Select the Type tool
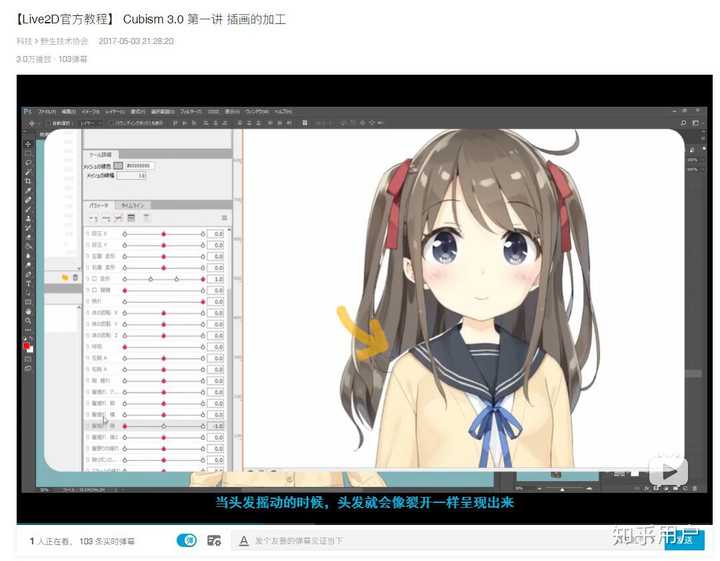The width and height of the screenshot is (720, 561). coord(28,284)
